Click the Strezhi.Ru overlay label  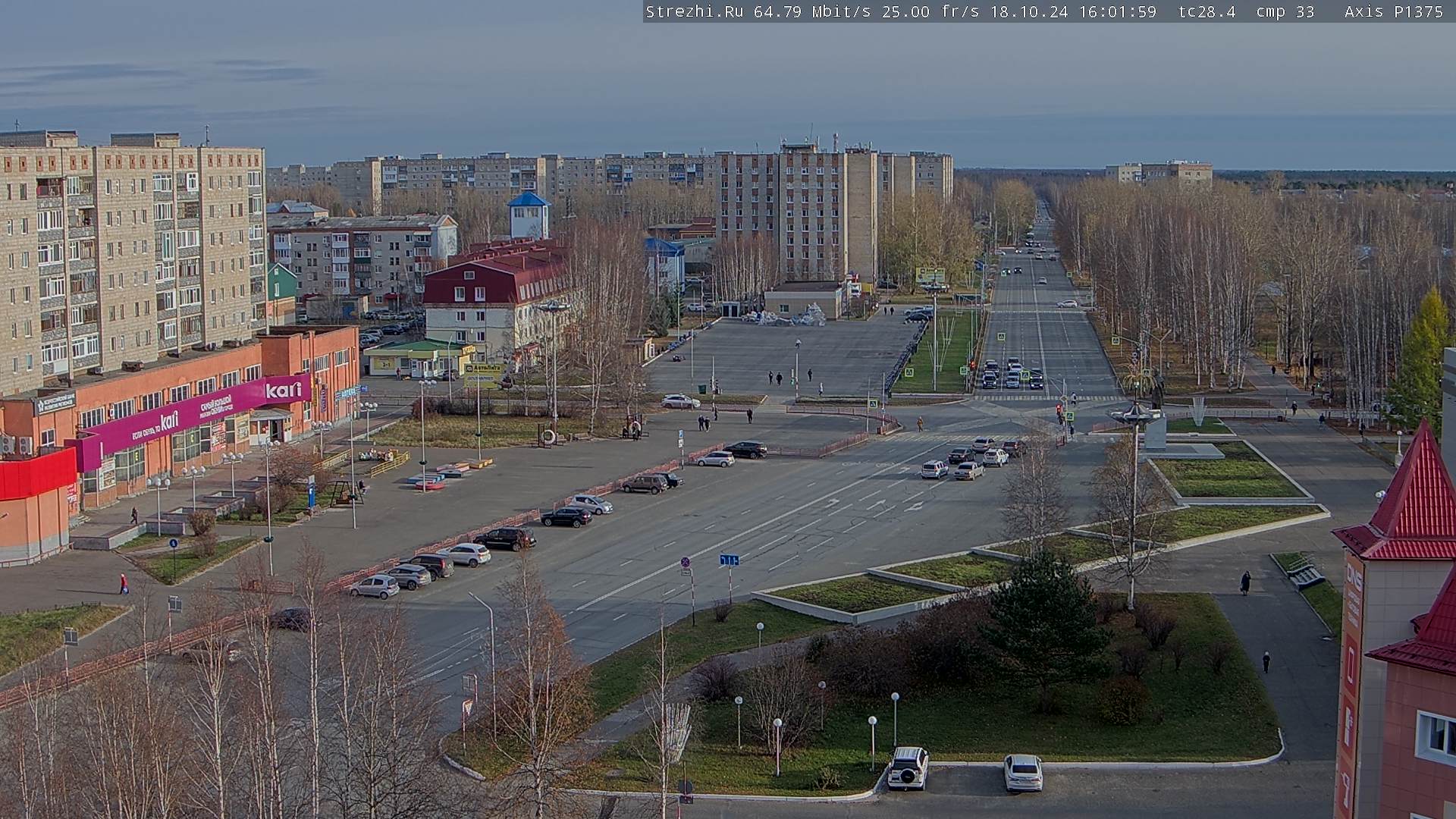click(x=694, y=11)
